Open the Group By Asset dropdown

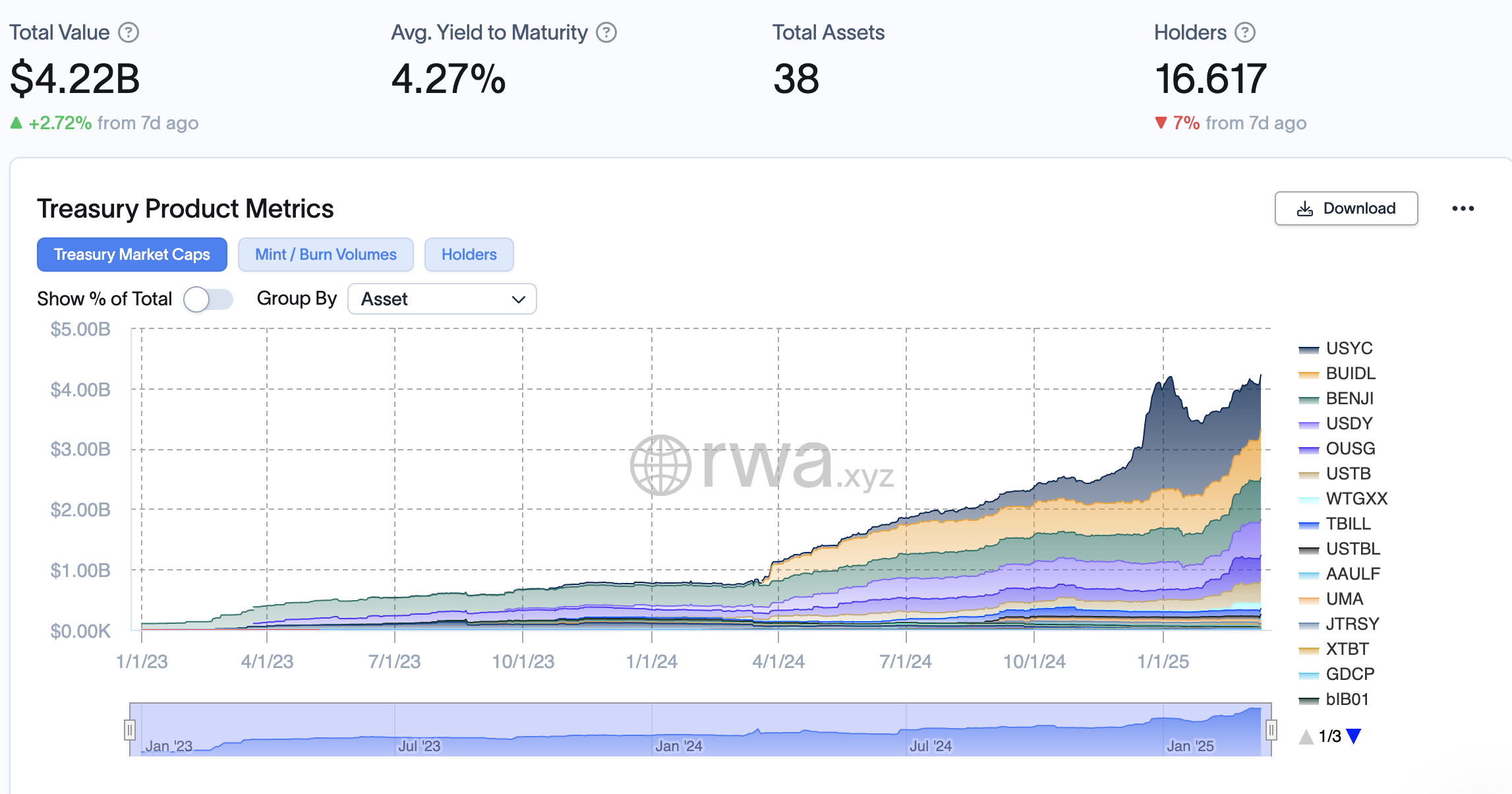pos(442,299)
